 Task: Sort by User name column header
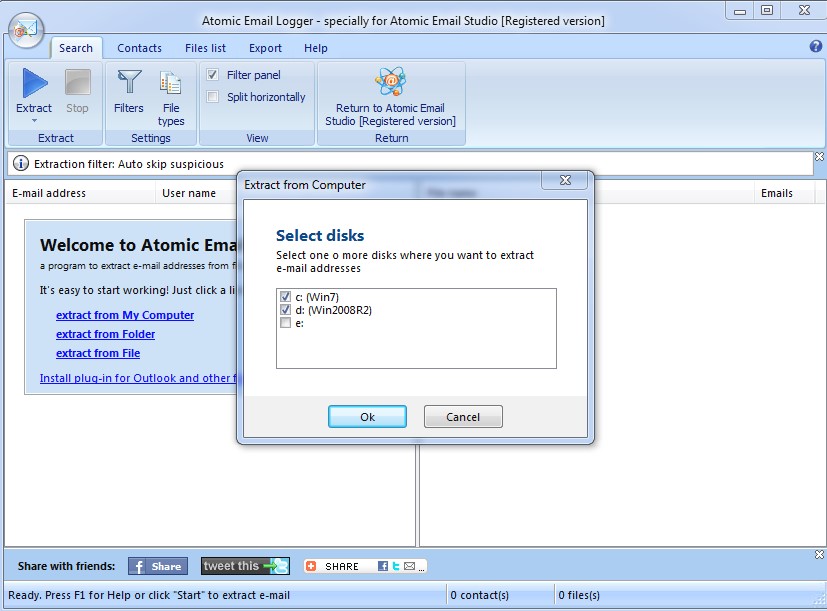tap(196, 193)
